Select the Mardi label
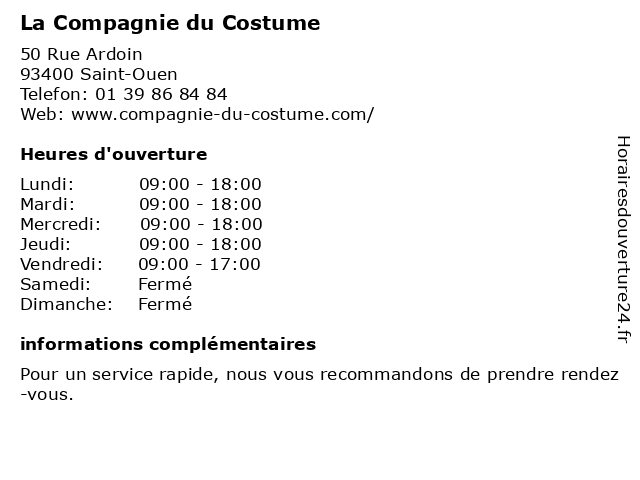 47,204
